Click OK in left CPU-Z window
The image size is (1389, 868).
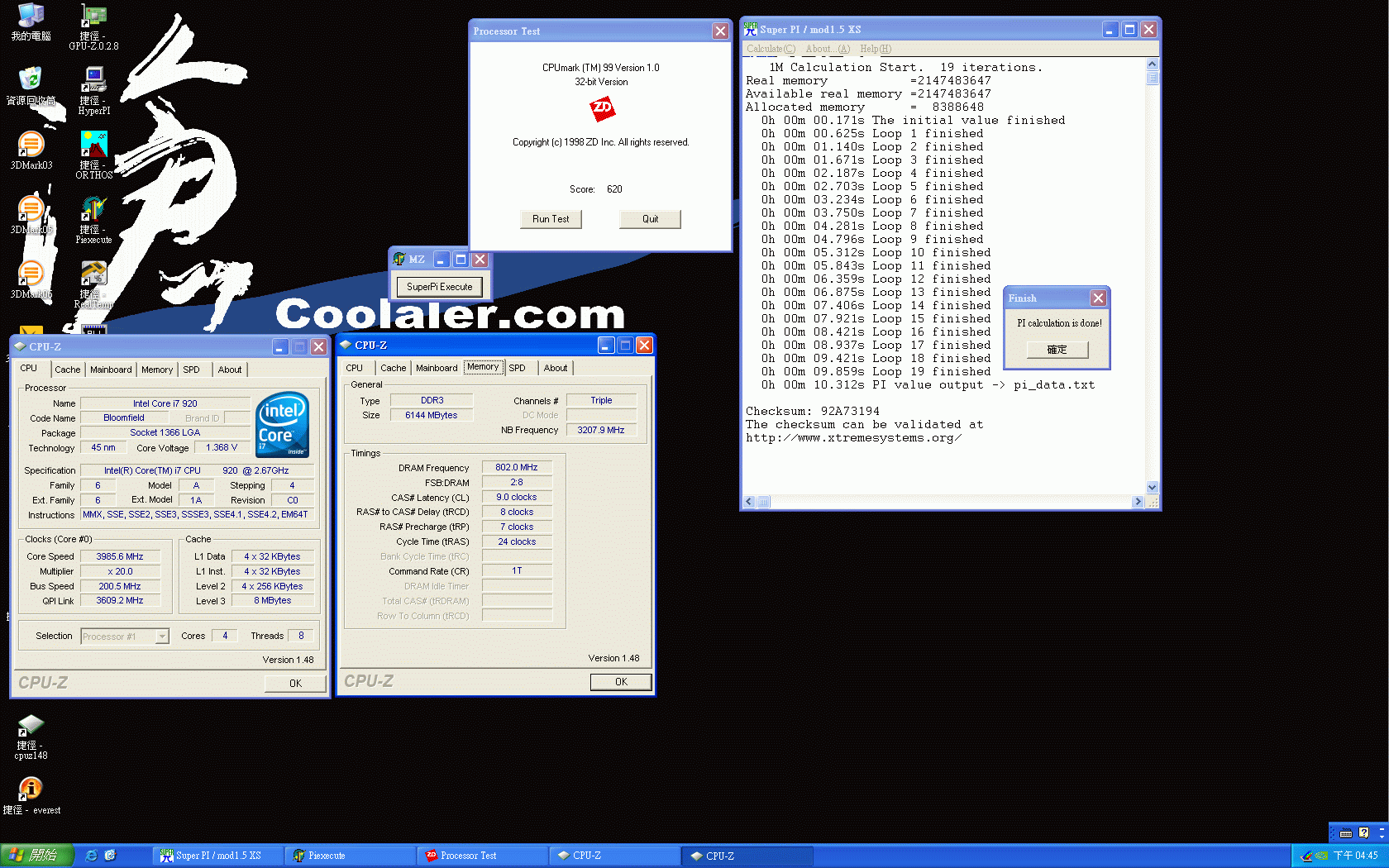coord(295,684)
